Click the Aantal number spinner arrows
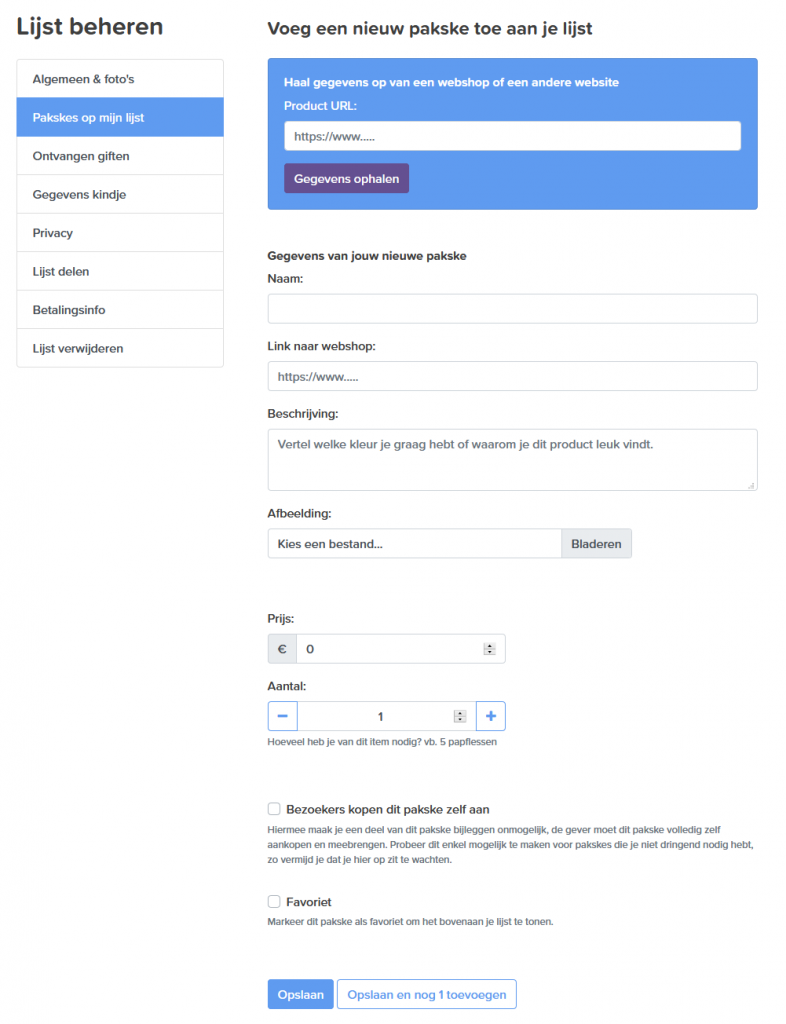 (460, 716)
